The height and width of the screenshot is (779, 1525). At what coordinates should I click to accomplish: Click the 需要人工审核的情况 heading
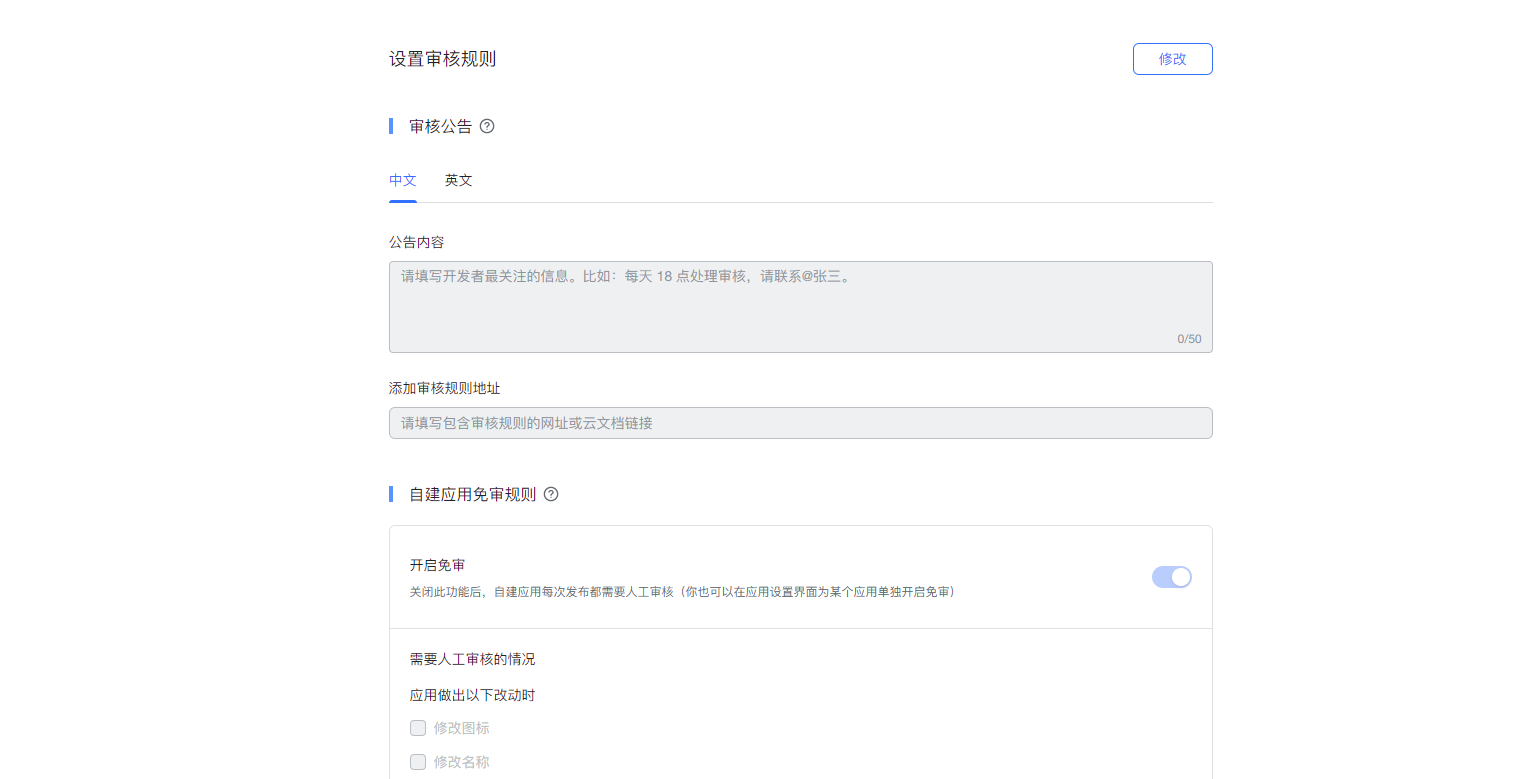(x=473, y=659)
